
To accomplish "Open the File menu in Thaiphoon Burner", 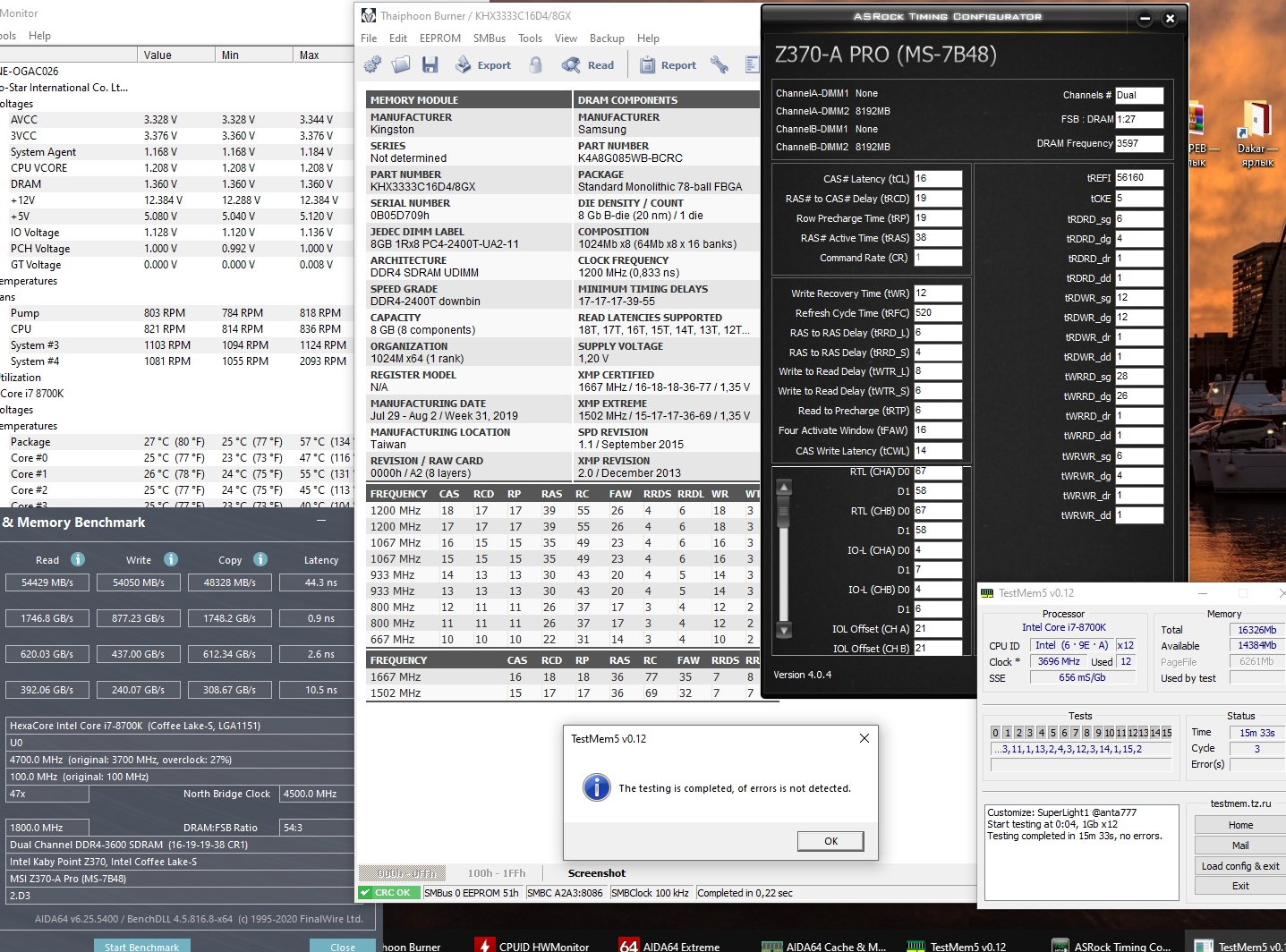I will point(369,38).
